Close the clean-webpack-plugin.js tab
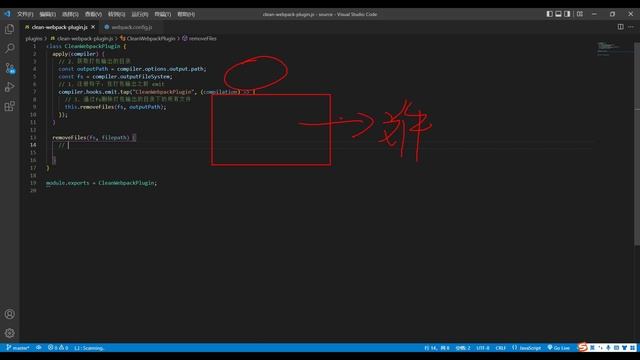Screen dimensions: 640x360 (93, 27)
